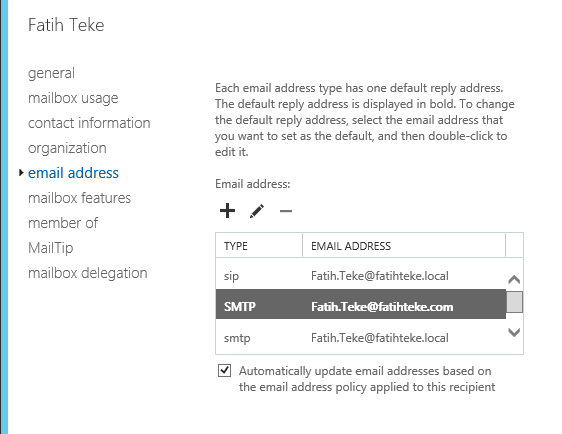Select the sip Fatih.Teke@fatihteke.local row

(x=361, y=276)
